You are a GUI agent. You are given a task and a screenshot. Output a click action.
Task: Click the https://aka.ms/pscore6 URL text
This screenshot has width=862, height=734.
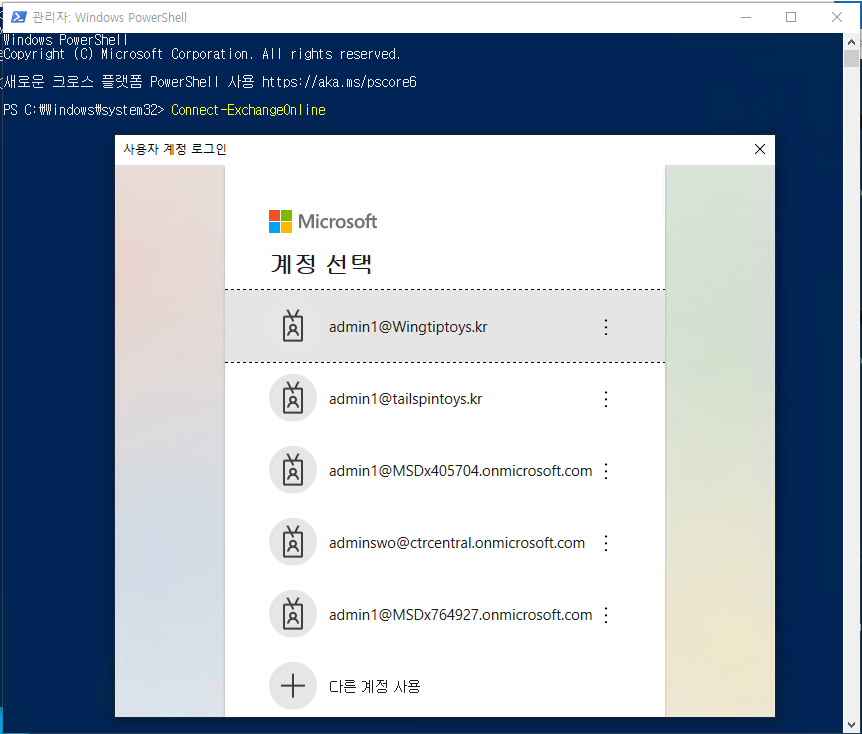click(339, 82)
